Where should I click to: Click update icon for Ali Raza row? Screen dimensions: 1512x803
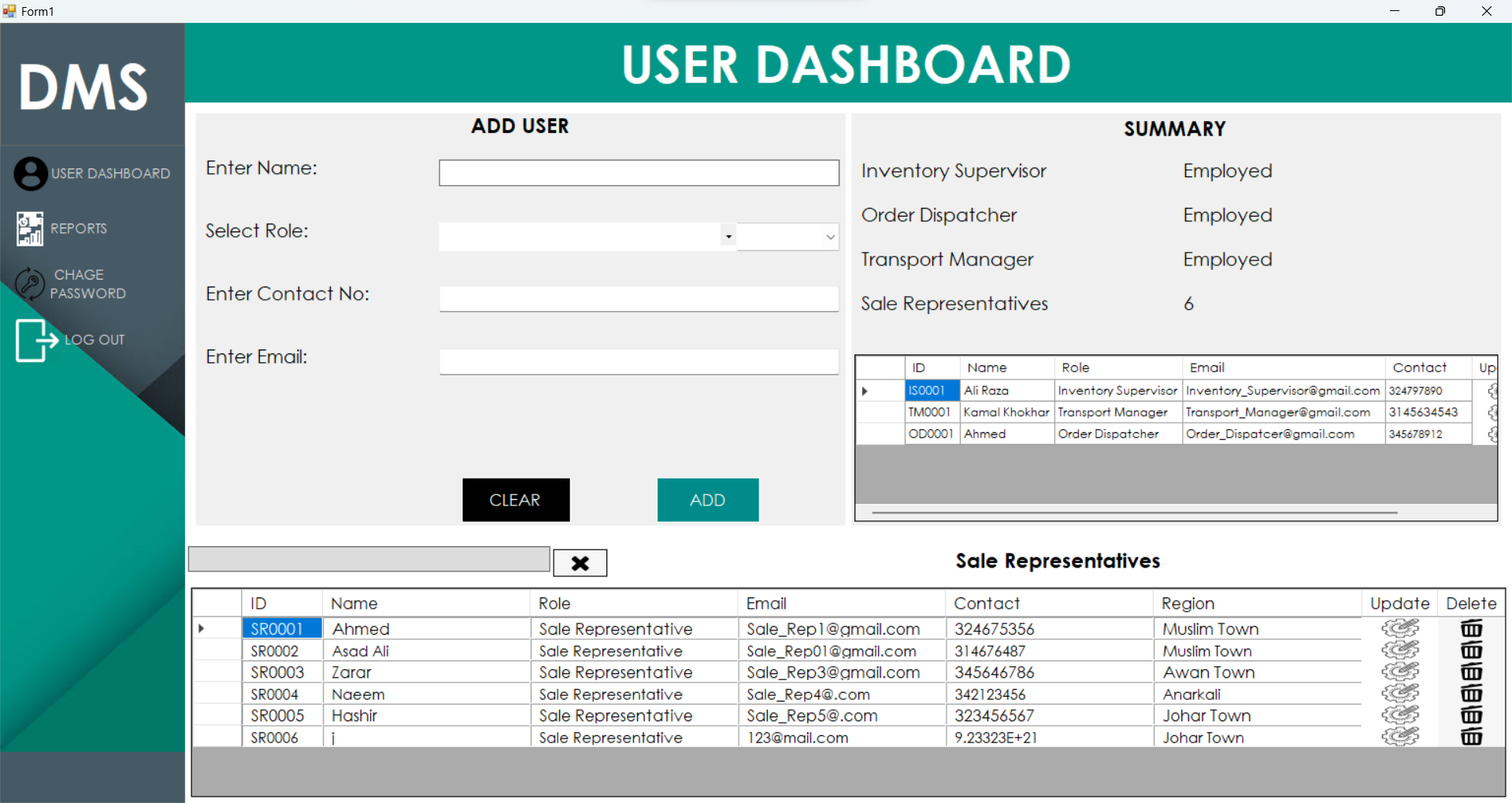[x=1491, y=390]
